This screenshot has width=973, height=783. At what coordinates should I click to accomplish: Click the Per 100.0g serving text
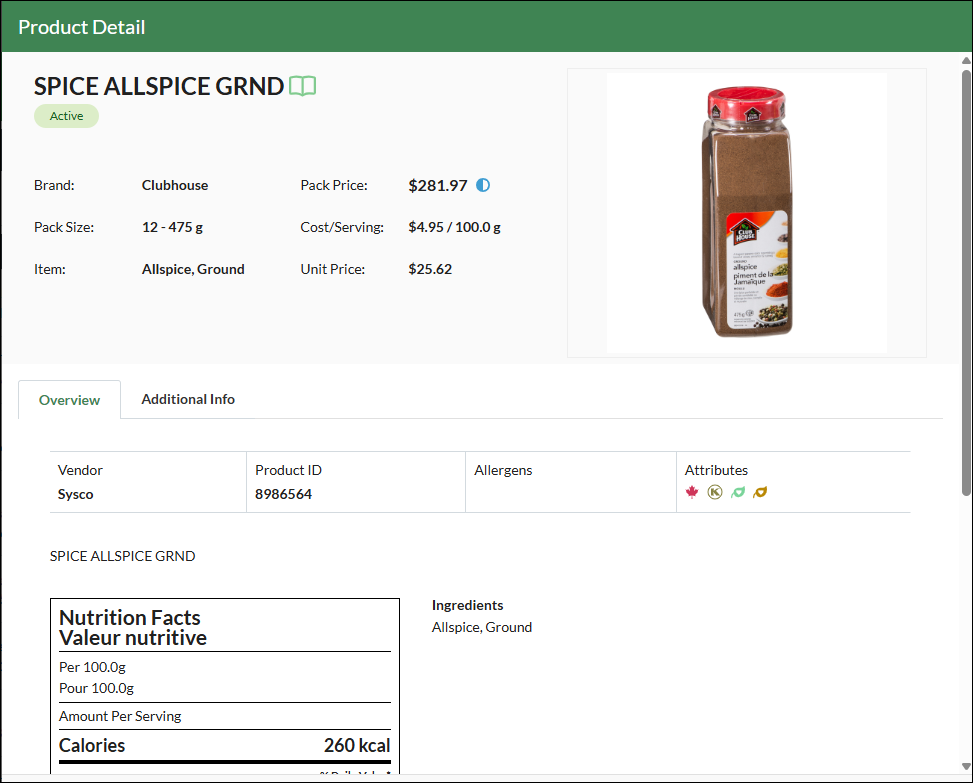[92, 668]
